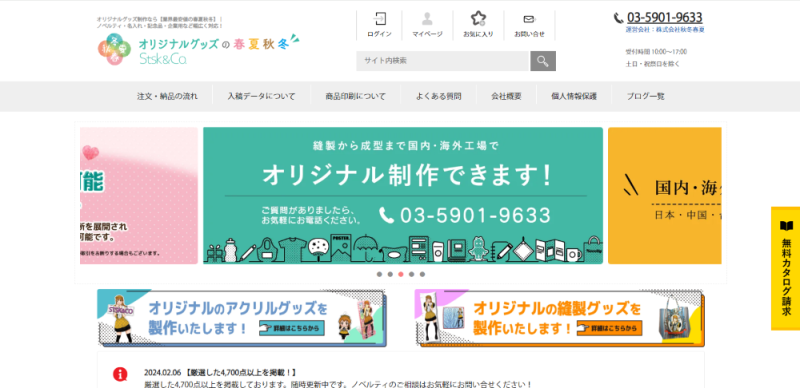This screenshot has height=388, width=800.
Task: Select the second carousel dot
Action: (x=390, y=274)
